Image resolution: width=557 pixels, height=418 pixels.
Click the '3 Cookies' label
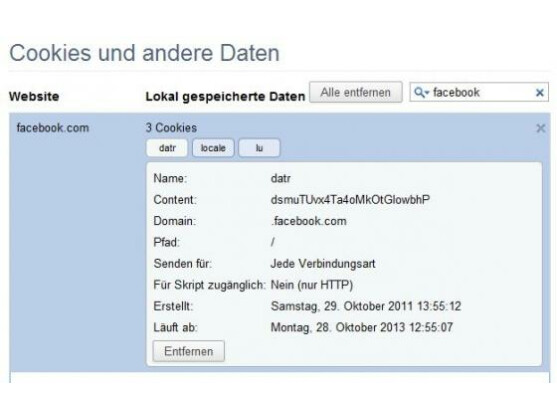click(171, 128)
